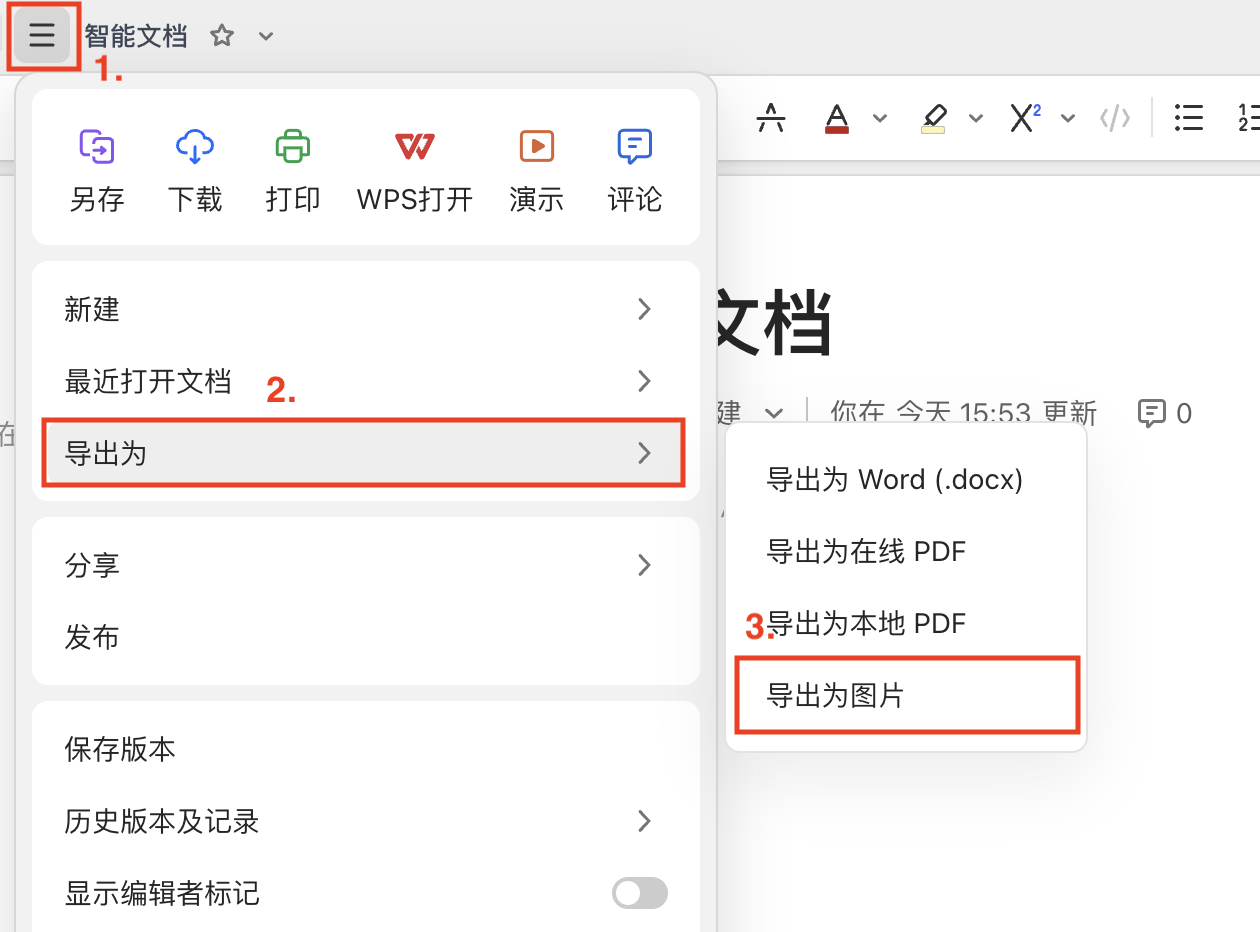This screenshot has width=1260, height=932.
Task: Apply numbered list formatting
Action: [1248, 118]
